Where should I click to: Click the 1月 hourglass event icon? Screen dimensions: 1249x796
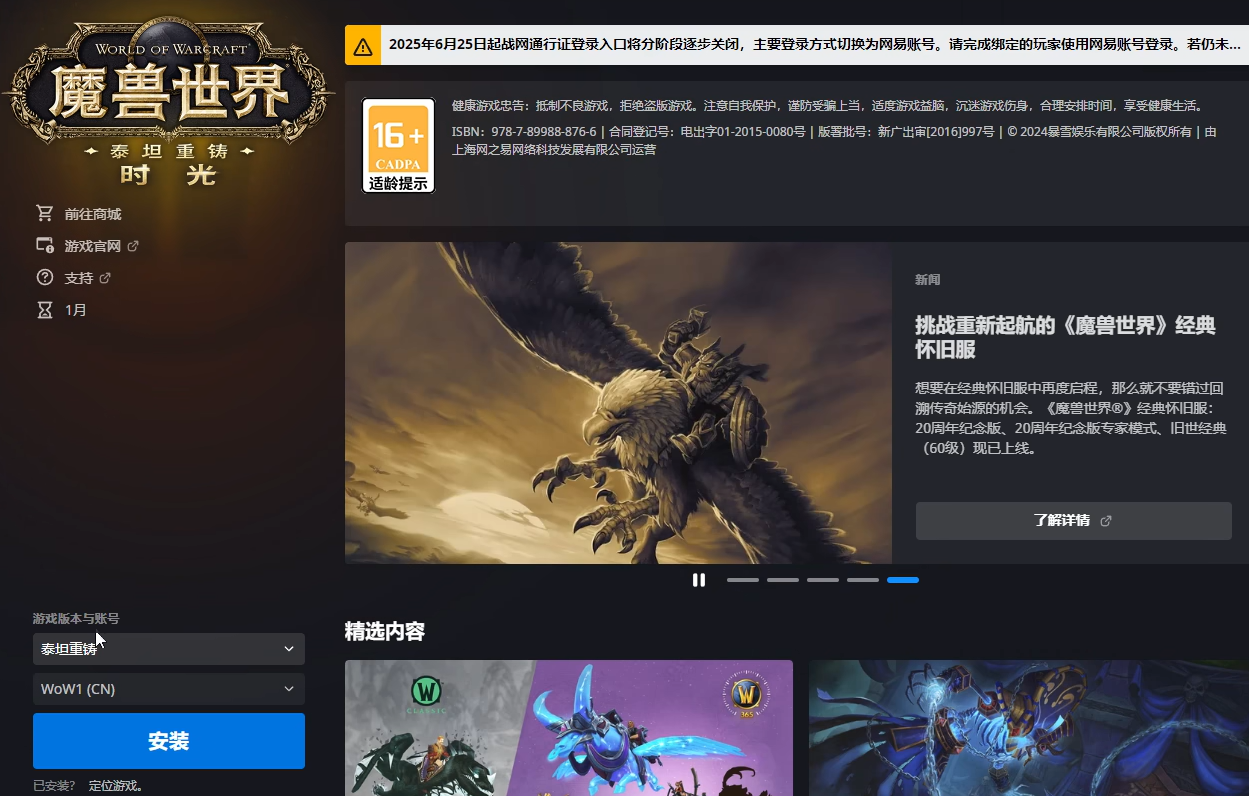tap(44, 309)
